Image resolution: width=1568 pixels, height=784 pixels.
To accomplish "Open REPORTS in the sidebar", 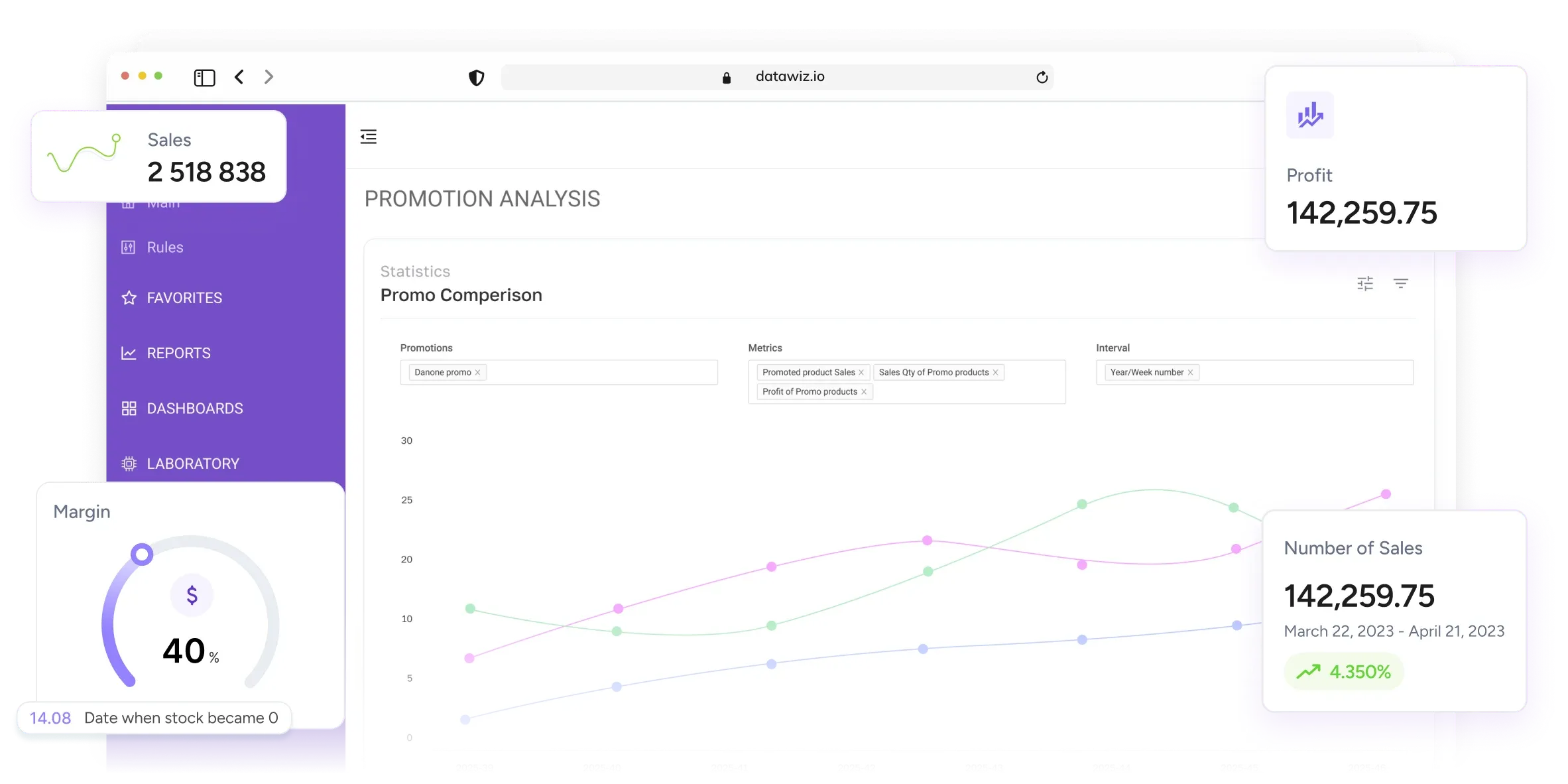I will pos(178,353).
